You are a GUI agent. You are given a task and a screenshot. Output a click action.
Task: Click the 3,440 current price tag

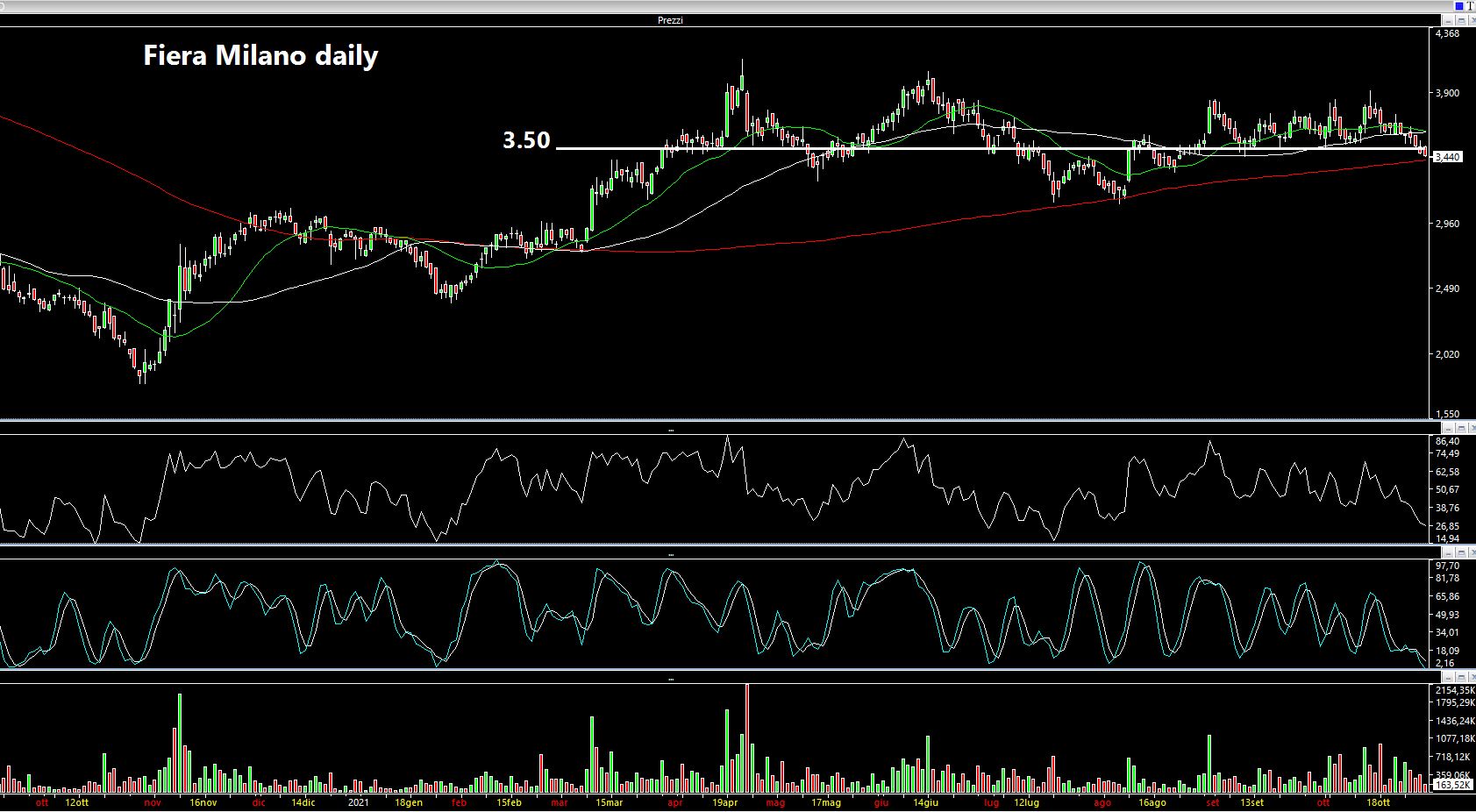pyautogui.click(x=1447, y=157)
